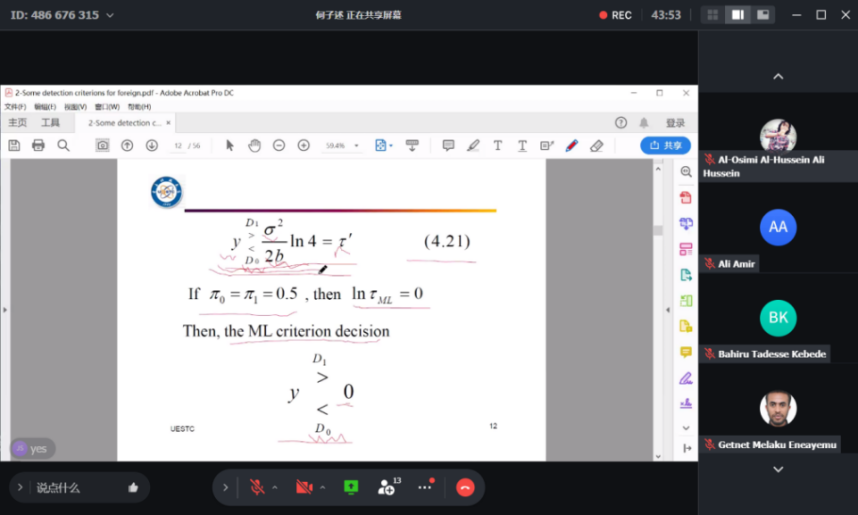858x515 pixels.
Task: Expand microphone options arrow
Action: coord(275,487)
